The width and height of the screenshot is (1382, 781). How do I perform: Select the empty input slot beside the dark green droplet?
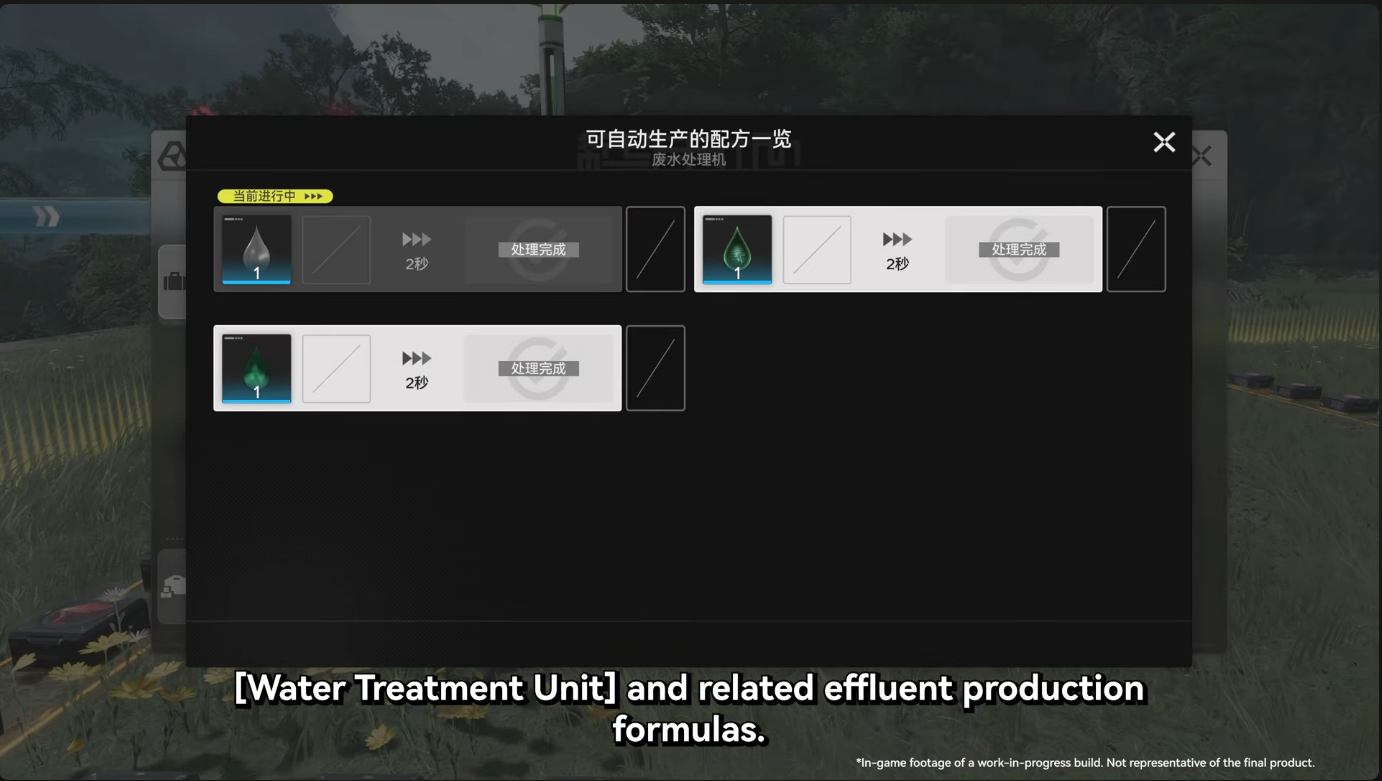pos(336,368)
